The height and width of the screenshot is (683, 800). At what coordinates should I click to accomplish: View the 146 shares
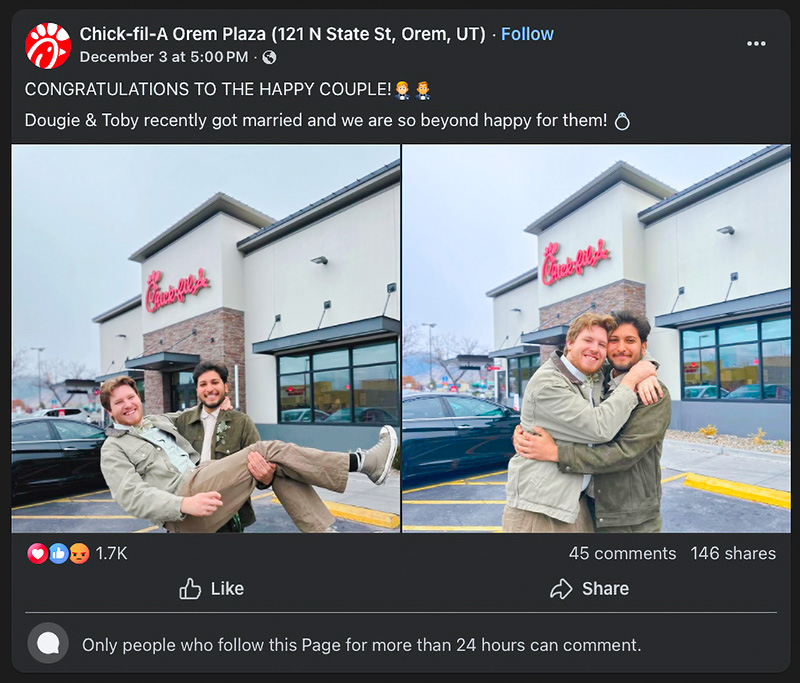point(733,553)
